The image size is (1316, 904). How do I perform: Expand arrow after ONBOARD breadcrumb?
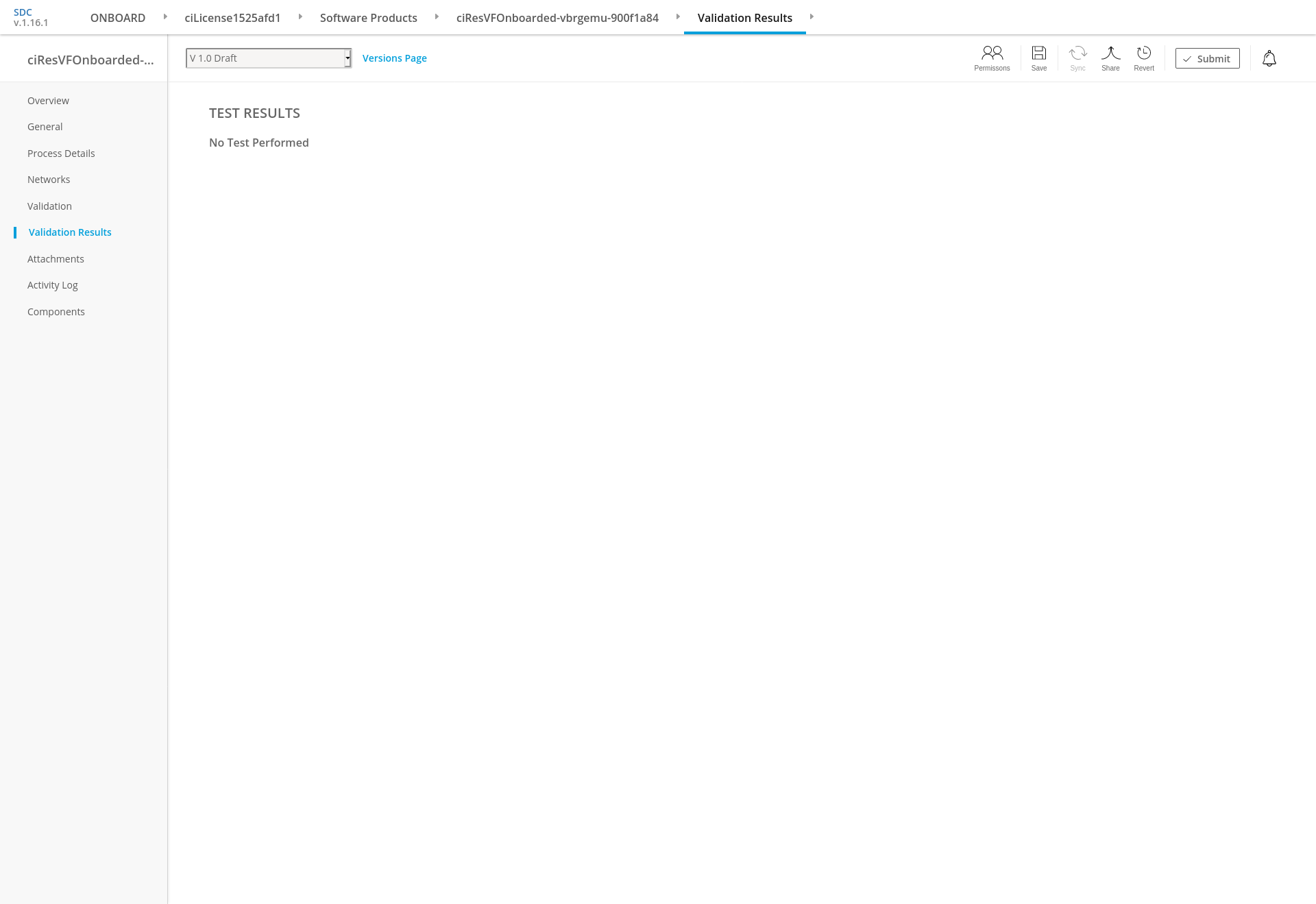click(165, 16)
